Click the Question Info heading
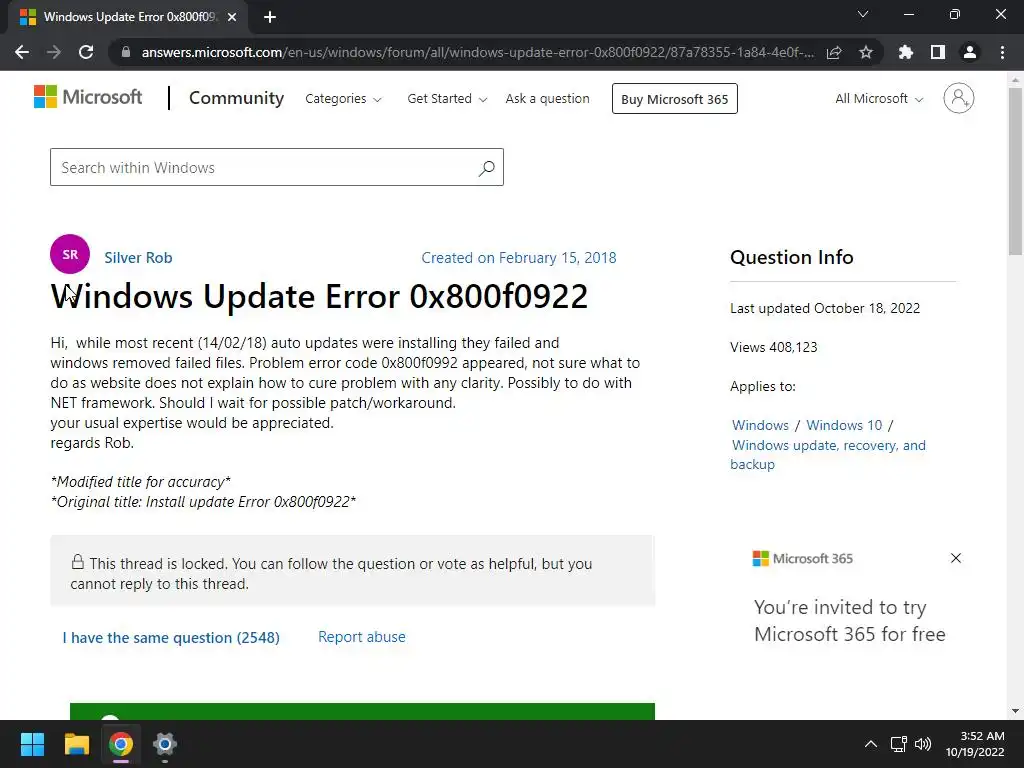Screen dimensions: 1024x768 [x=792, y=257]
